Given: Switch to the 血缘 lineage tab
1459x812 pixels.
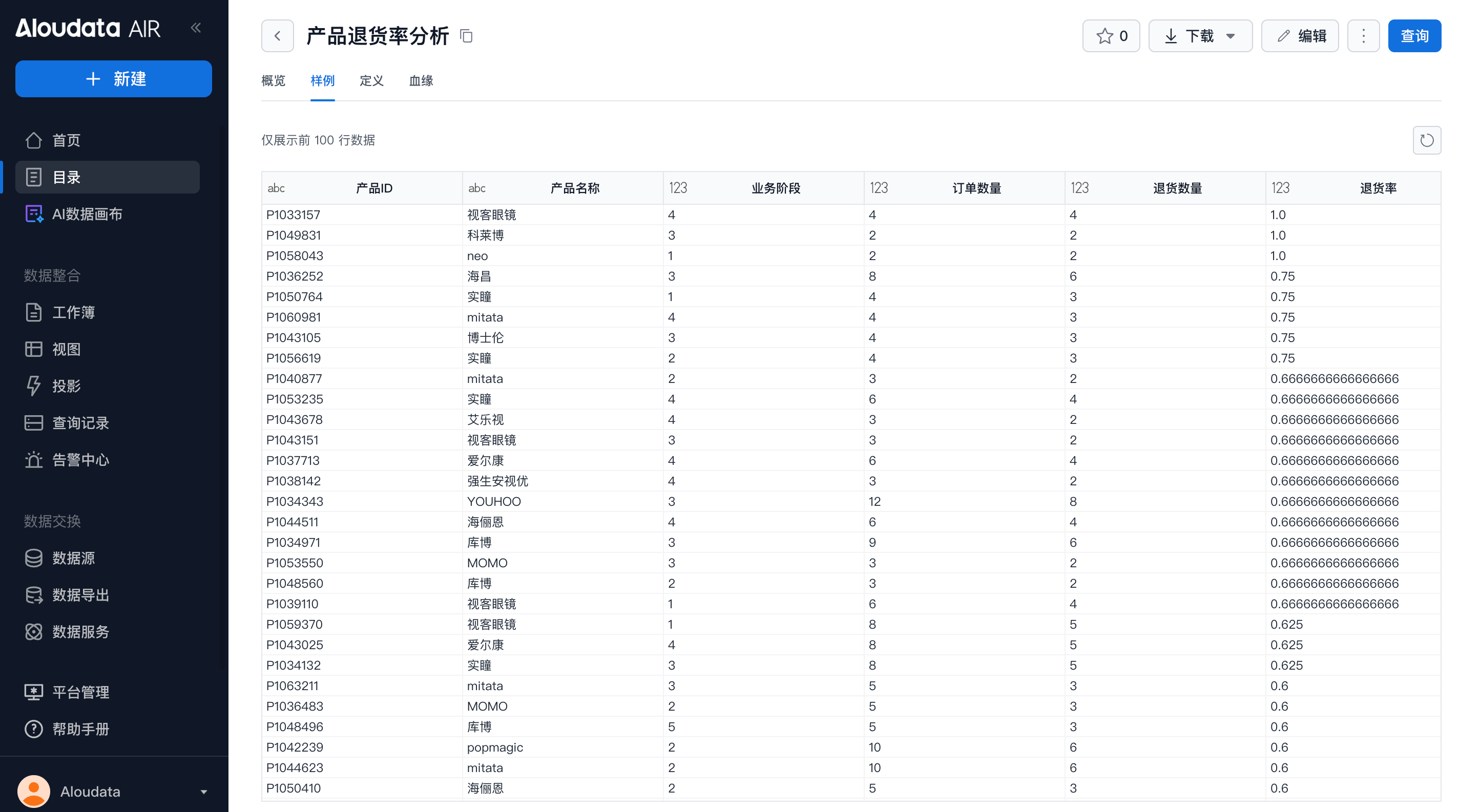Looking at the screenshot, I should coord(421,81).
